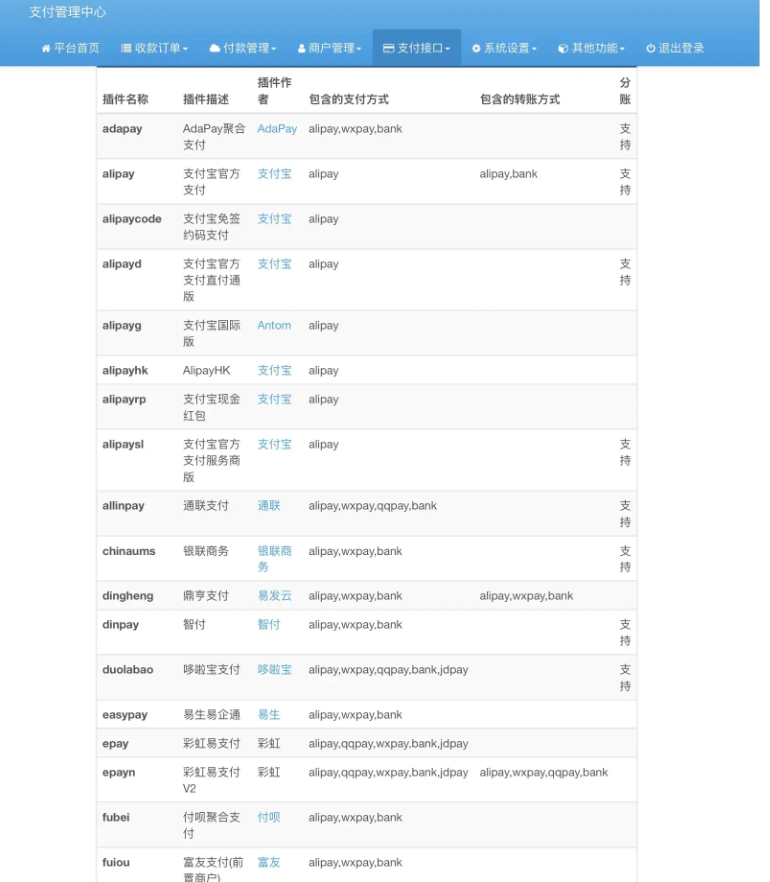Select the epayn plugin name
The width and height of the screenshot is (770, 882).
coord(119,772)
